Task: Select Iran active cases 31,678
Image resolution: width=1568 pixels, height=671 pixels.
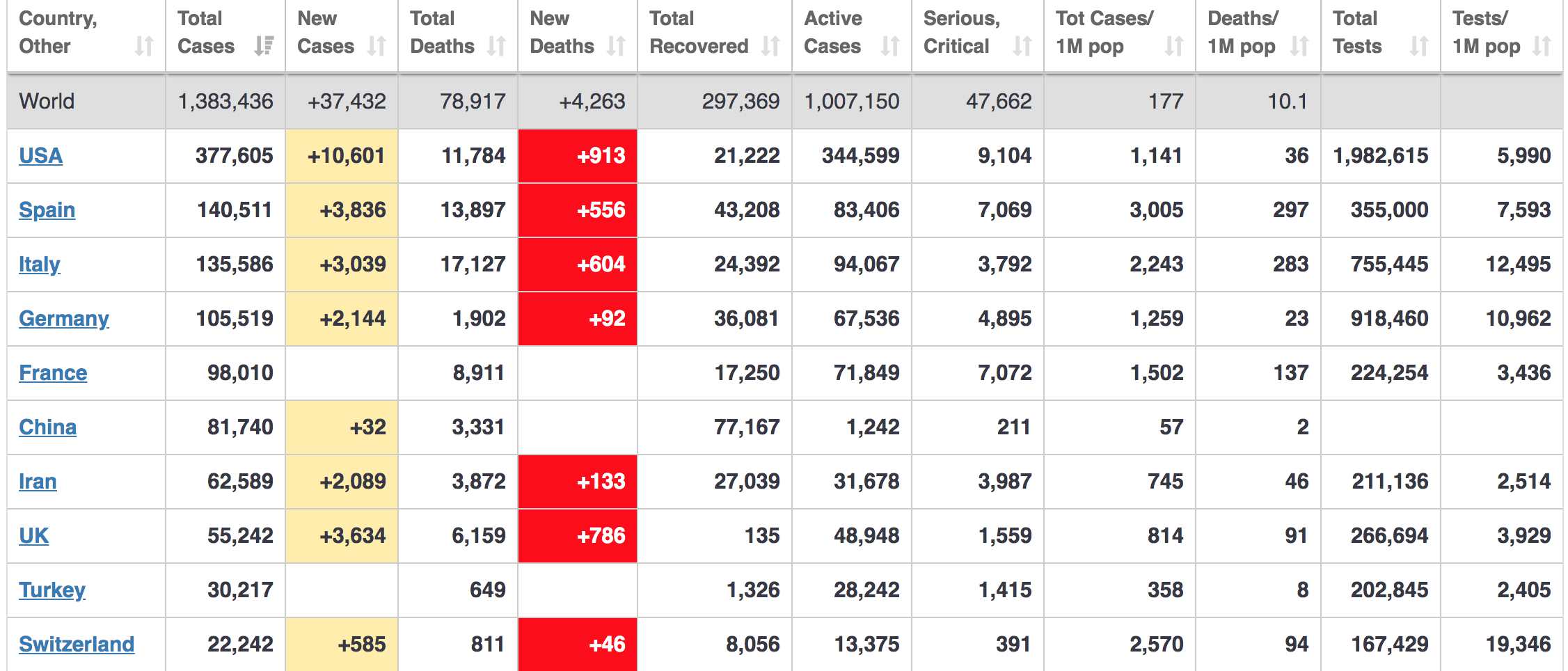Action: tap(866, 481)
